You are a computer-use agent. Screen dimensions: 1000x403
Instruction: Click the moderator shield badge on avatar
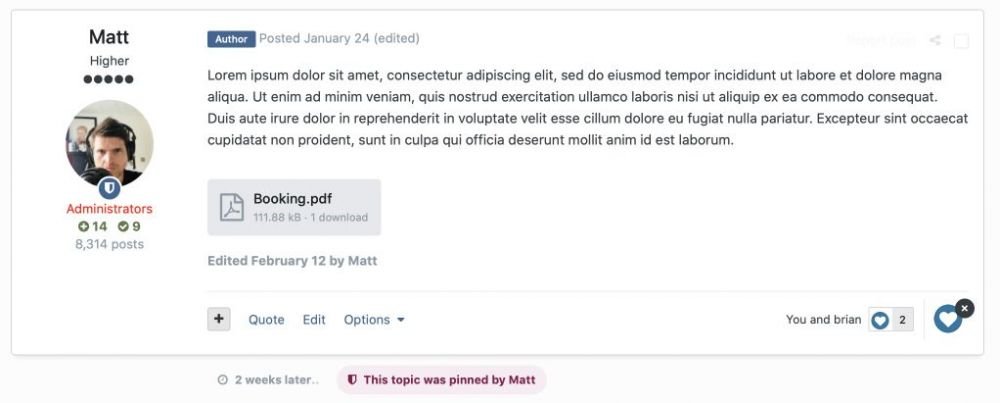click(x=109, y=187)
